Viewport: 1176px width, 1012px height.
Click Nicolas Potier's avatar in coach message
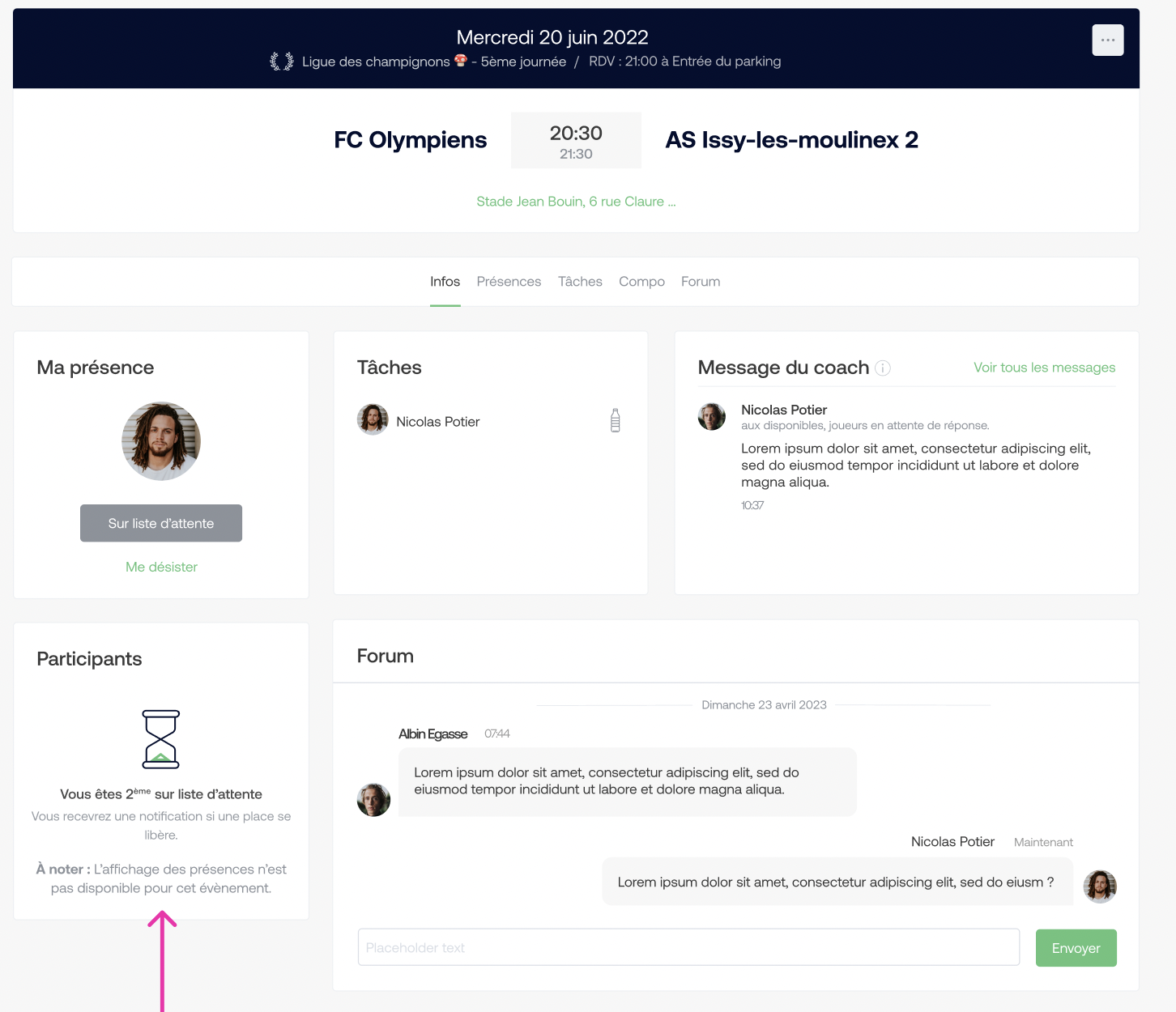pos(712,416)
